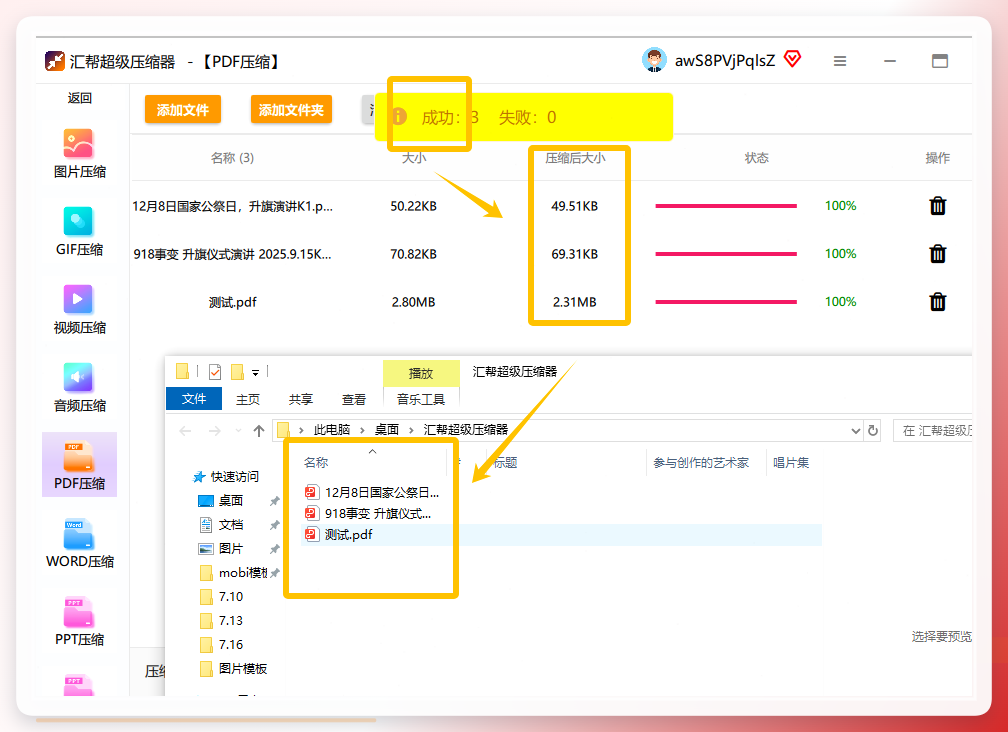1008x732 pixels.
Task: Open the 图片模板 folder in navigation pane
Action: coord(234,668)
